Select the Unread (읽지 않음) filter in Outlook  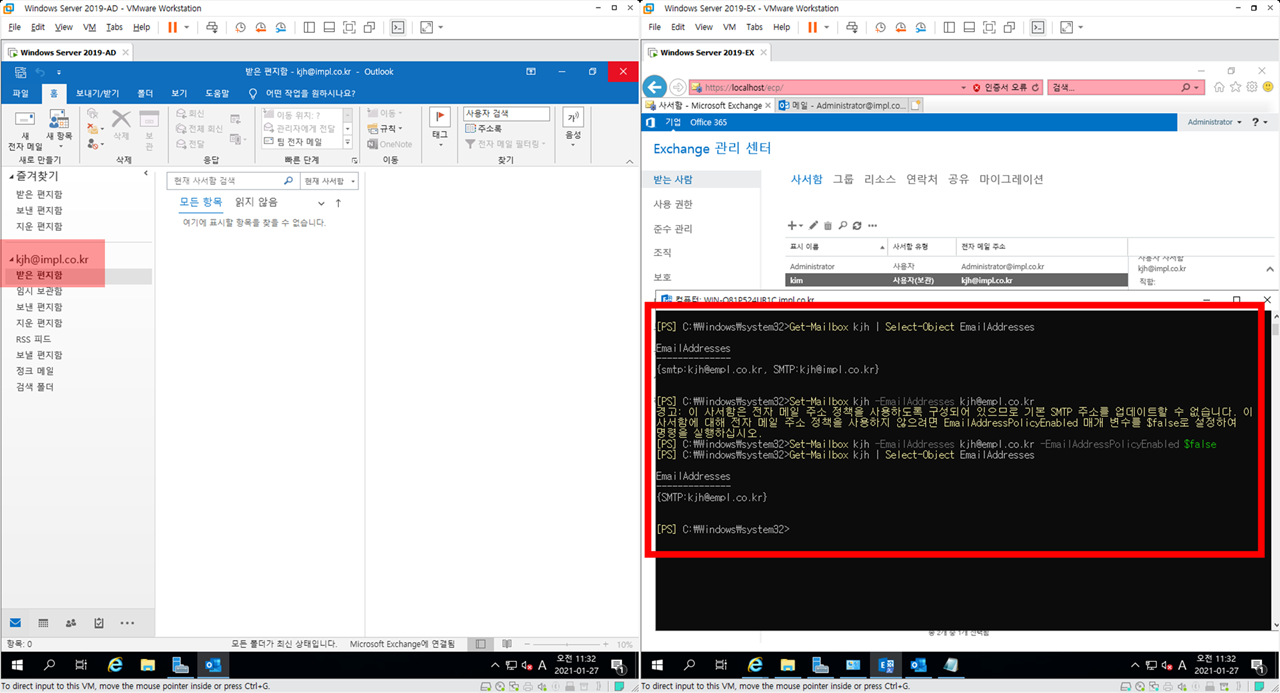pyautogui.click(x=256, y=202)
